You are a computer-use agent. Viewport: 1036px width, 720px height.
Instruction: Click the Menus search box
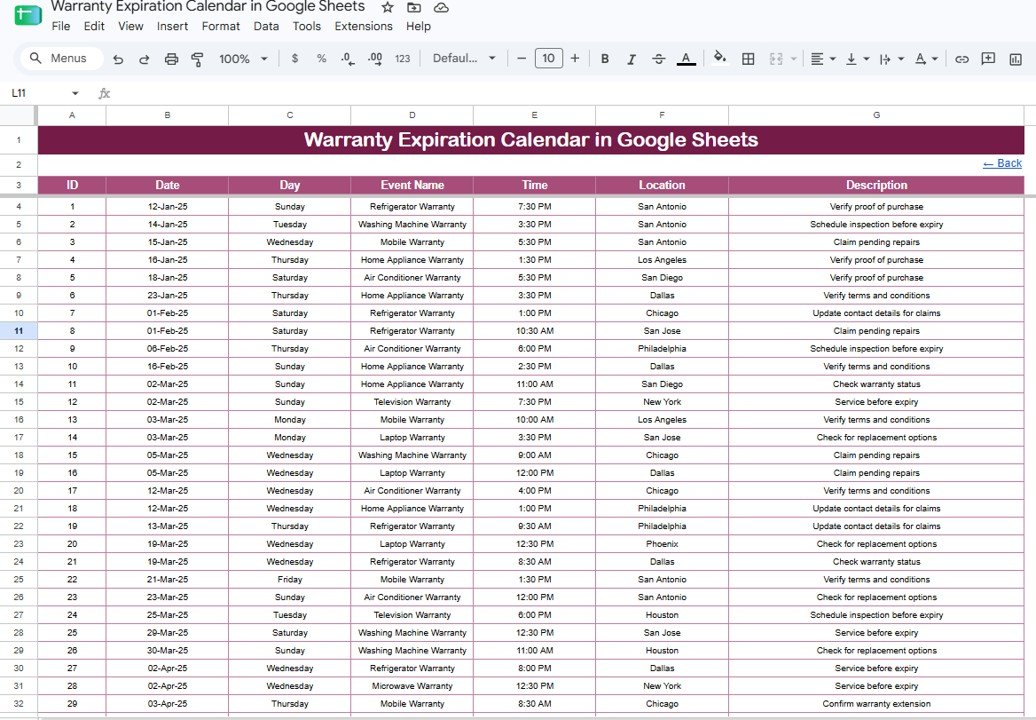[62, 58]
